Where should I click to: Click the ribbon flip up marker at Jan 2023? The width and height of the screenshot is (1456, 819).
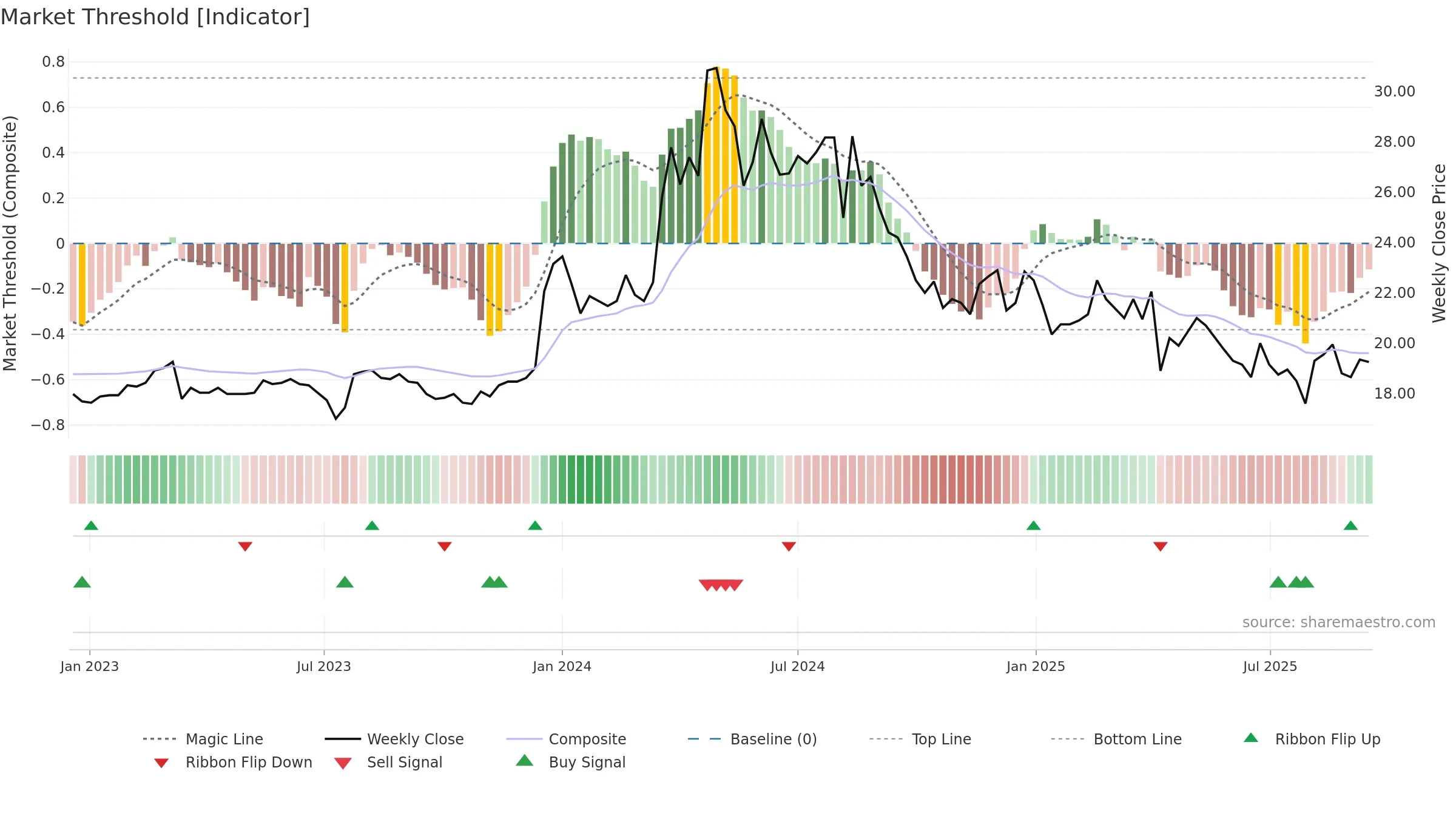click(91, 525)
